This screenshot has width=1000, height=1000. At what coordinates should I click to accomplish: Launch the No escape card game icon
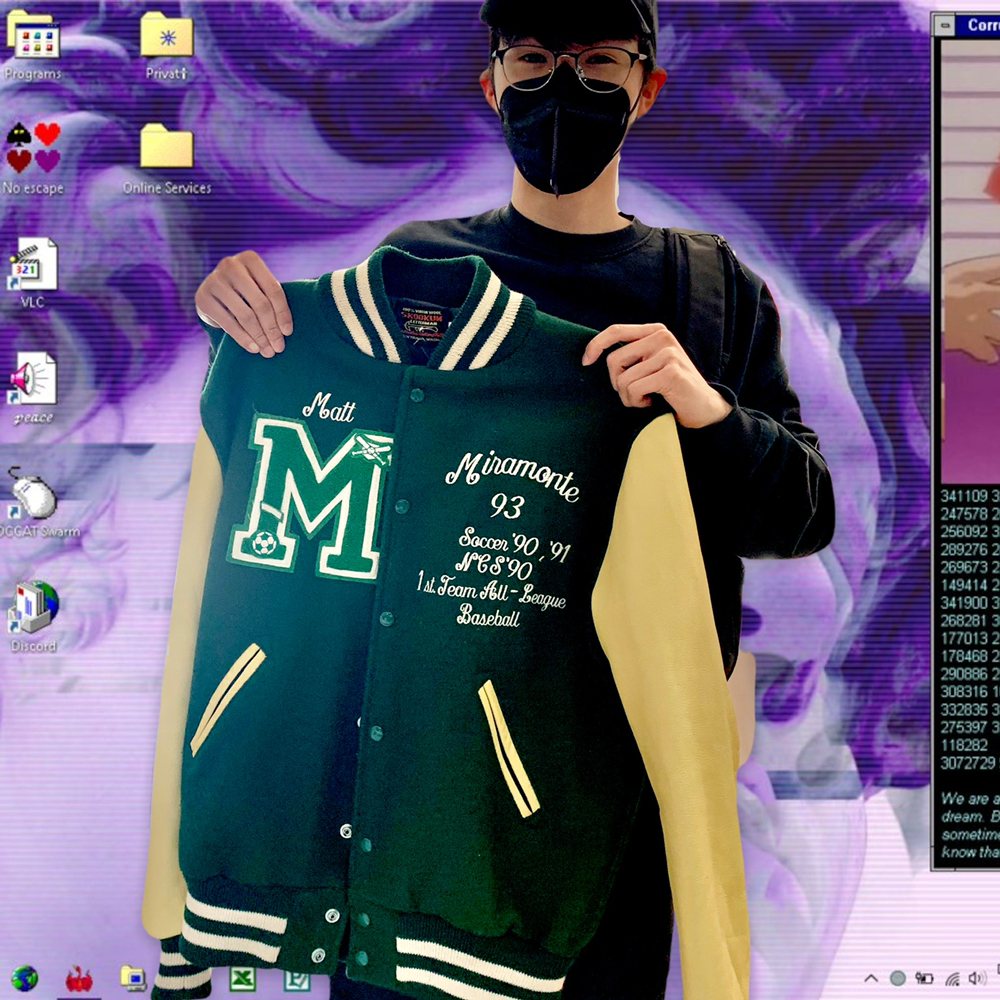33,147
